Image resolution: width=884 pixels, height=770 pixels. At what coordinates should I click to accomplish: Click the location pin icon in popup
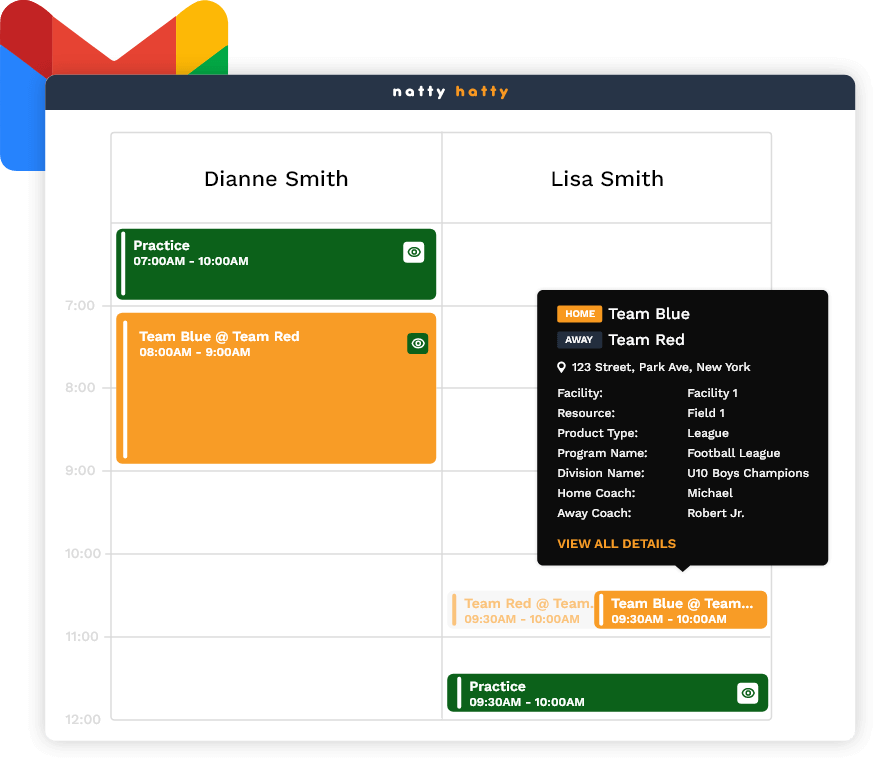562,367
